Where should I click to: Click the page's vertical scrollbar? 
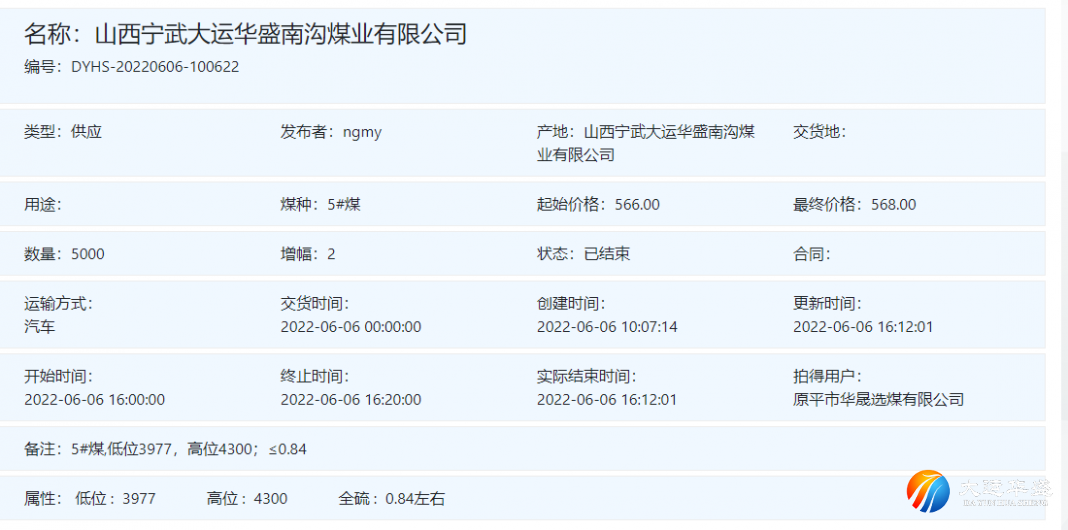[1063, 300]
